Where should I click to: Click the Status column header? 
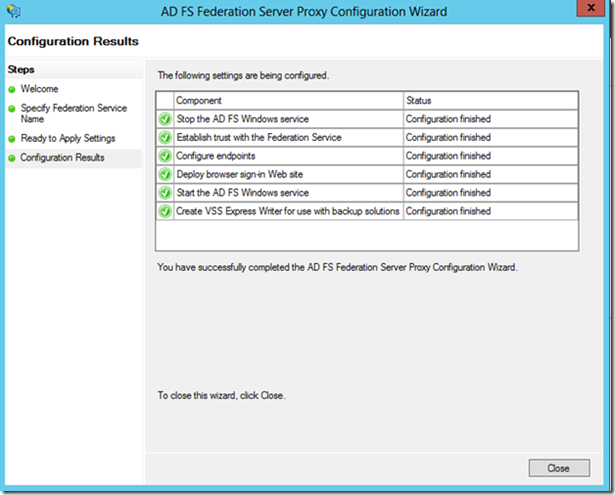click(x=491, y=101)
